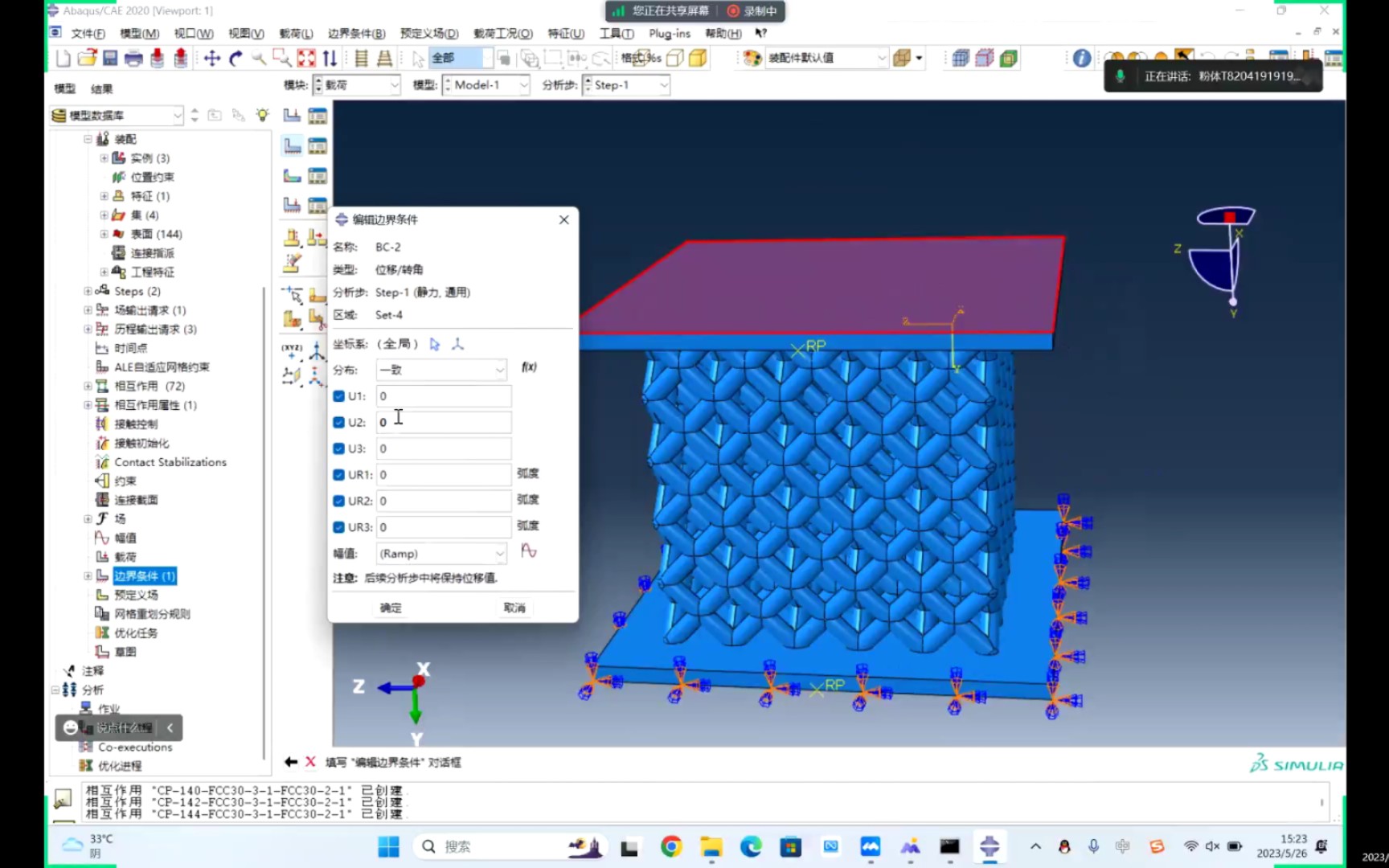Screen dimensions: 1389x868
Task: Switch to the 结果 tab
Action: pyautogui.click(x=102, y=88)
